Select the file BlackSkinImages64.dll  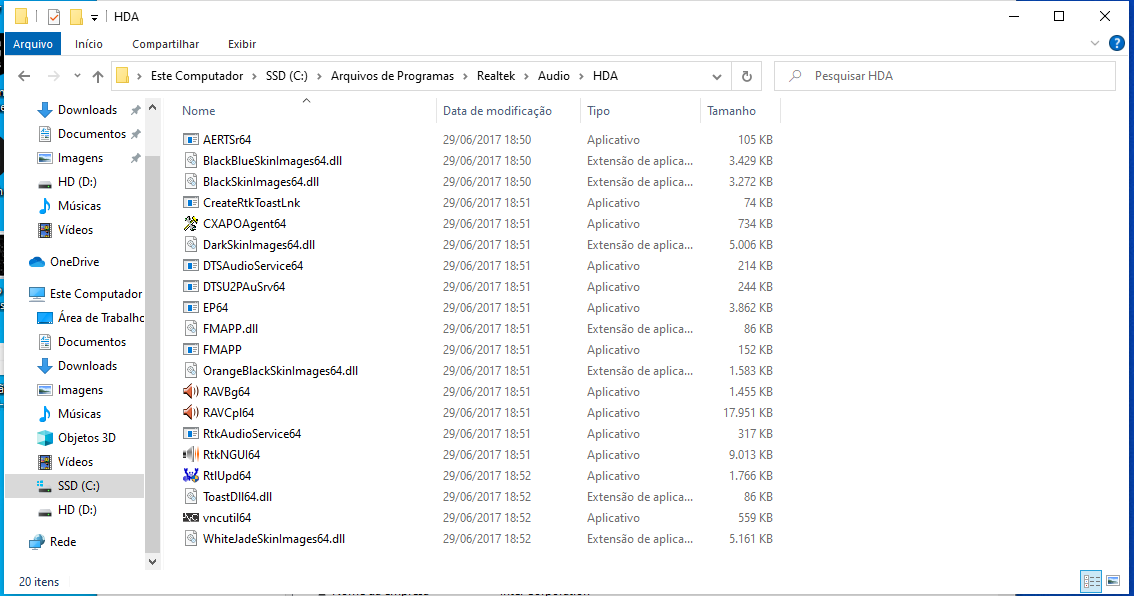click(260, 182)
